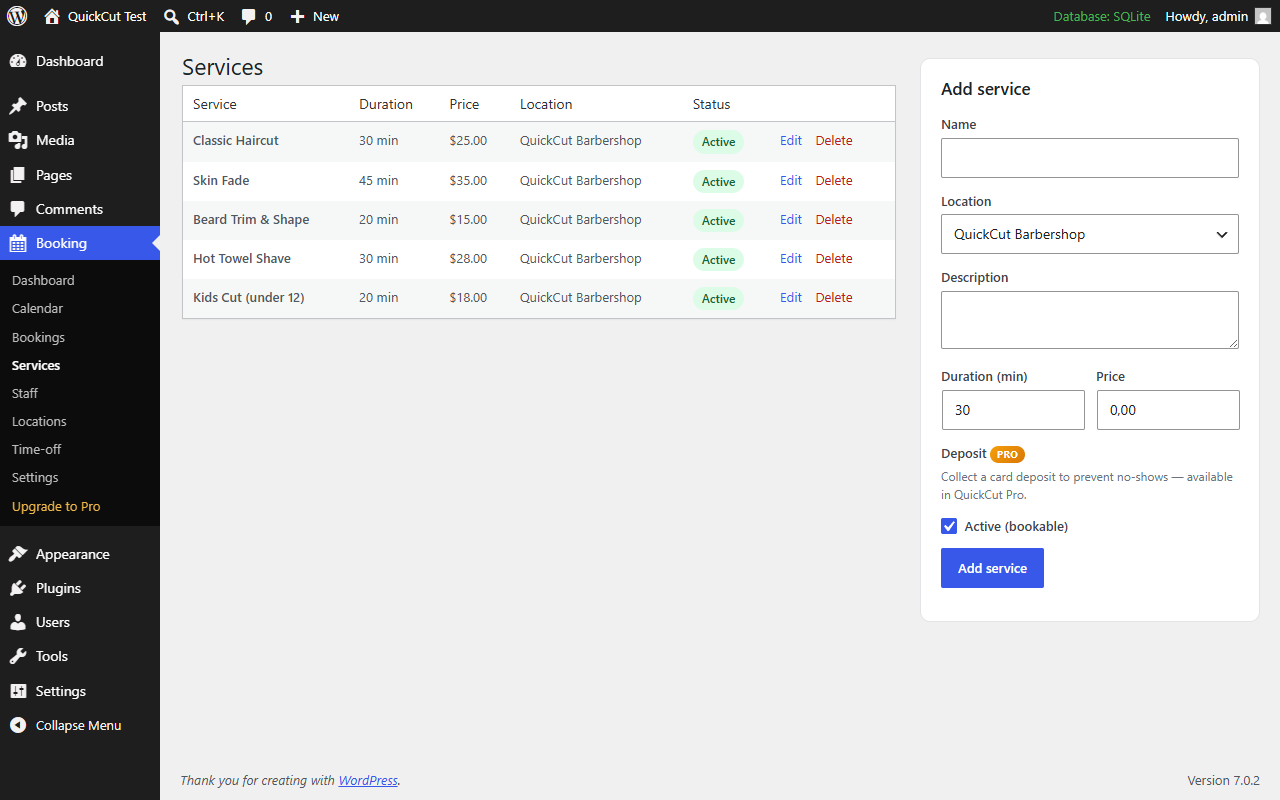
Task: Click the Media icon in sidebar
Action: point(18,140)
